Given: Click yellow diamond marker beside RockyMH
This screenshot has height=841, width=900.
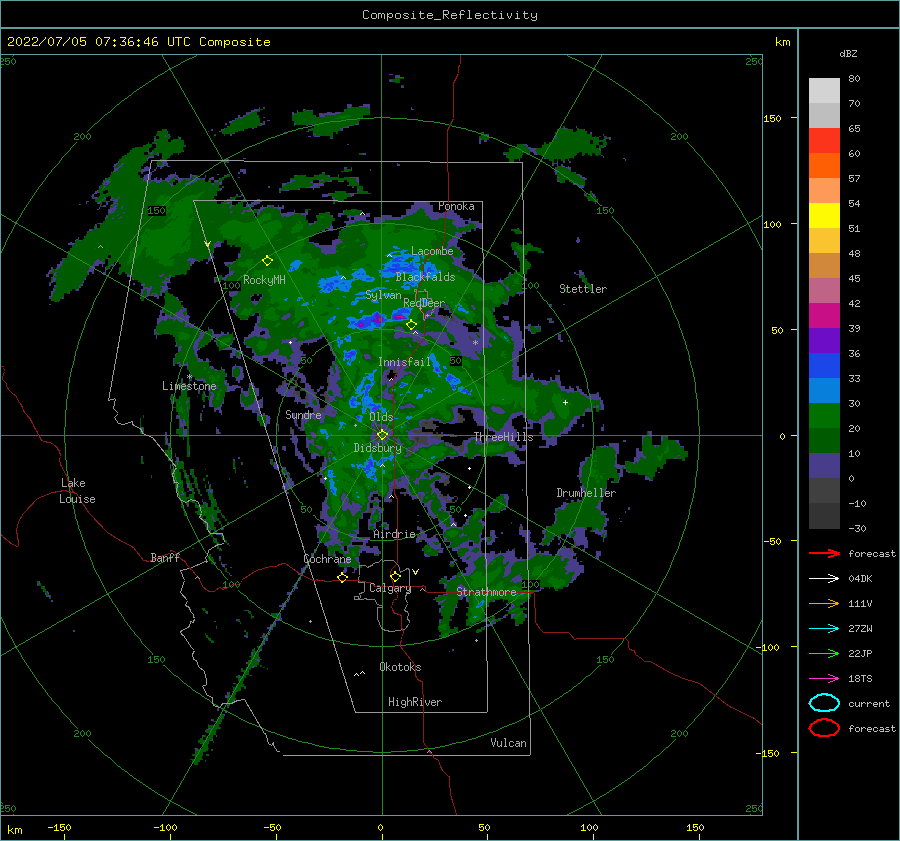Looking at the screenshot, I should [267, 261].
